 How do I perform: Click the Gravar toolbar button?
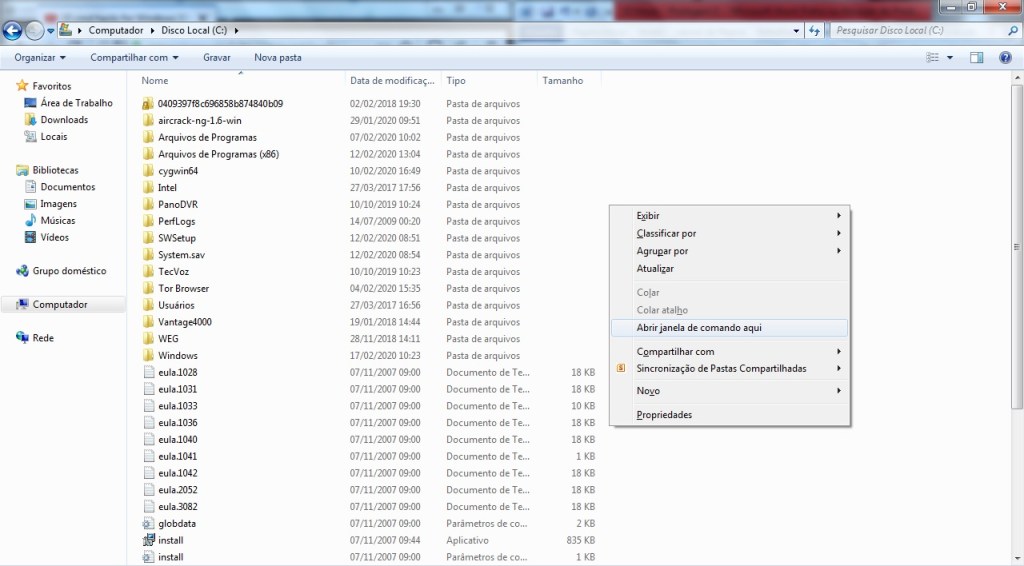click(217, 58)
